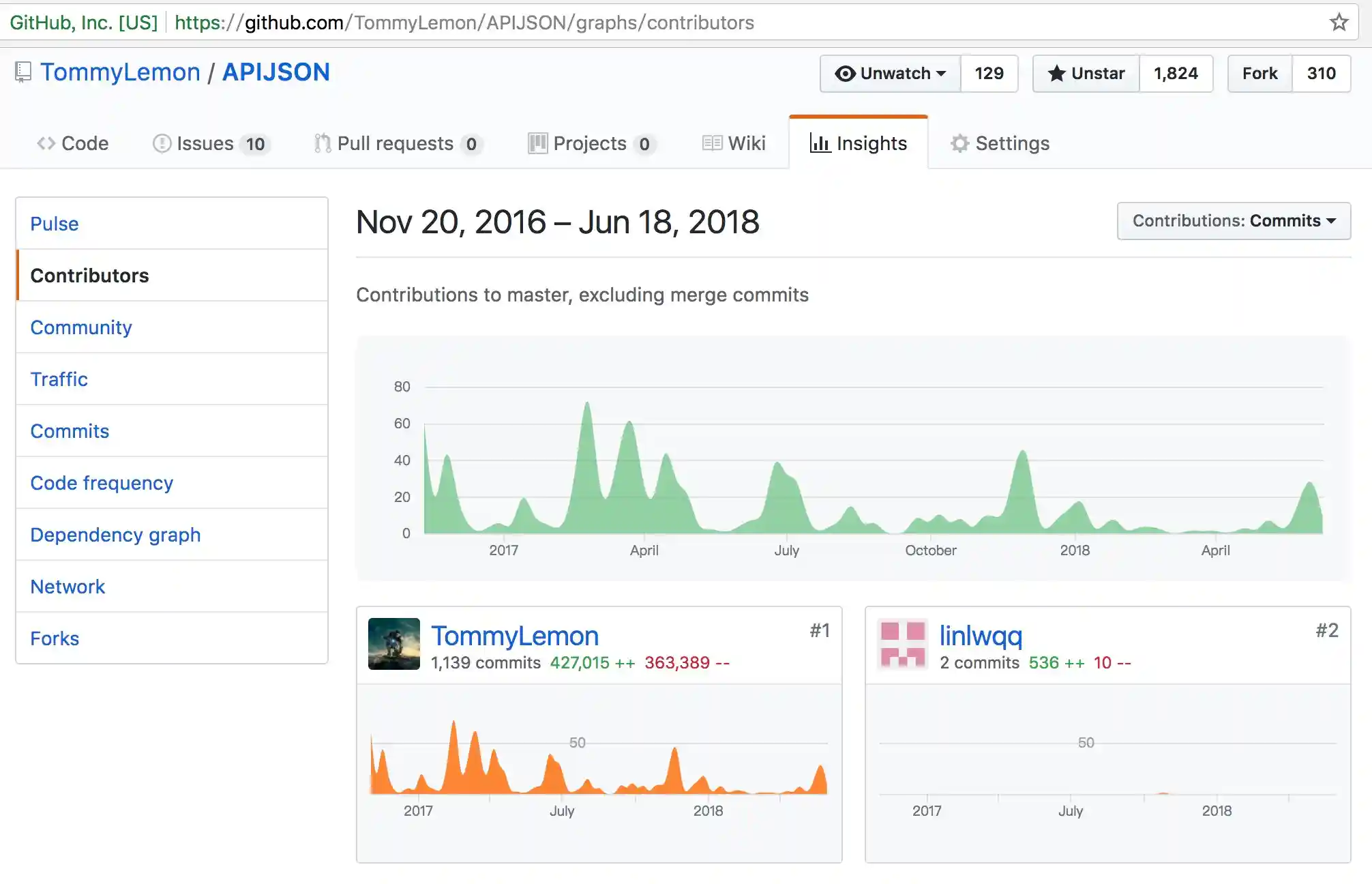
Task: Click TommyLemon's 427,015 ++ additions
Action: pyautogui.click(x=593, y=663)
